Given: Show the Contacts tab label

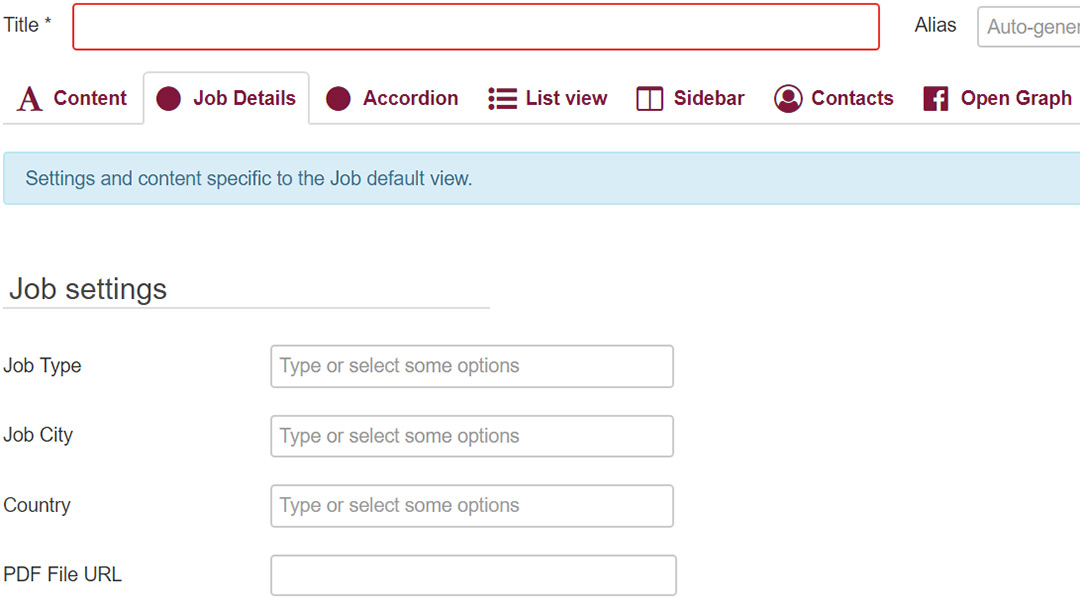Looking at the screenshot, I should pyautogui.click(x=852, y=99).
